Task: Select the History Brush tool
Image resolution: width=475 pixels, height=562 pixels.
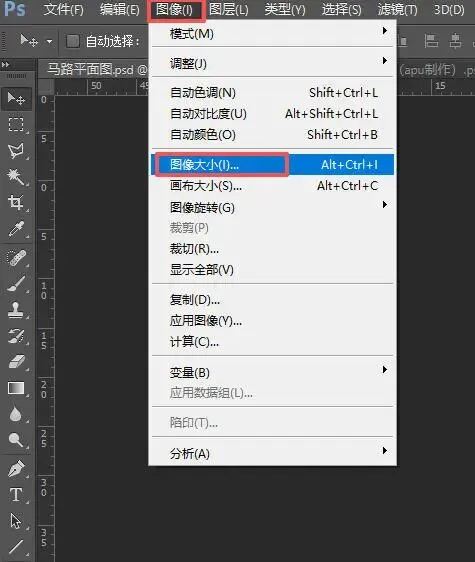Action: pos(16,336)
